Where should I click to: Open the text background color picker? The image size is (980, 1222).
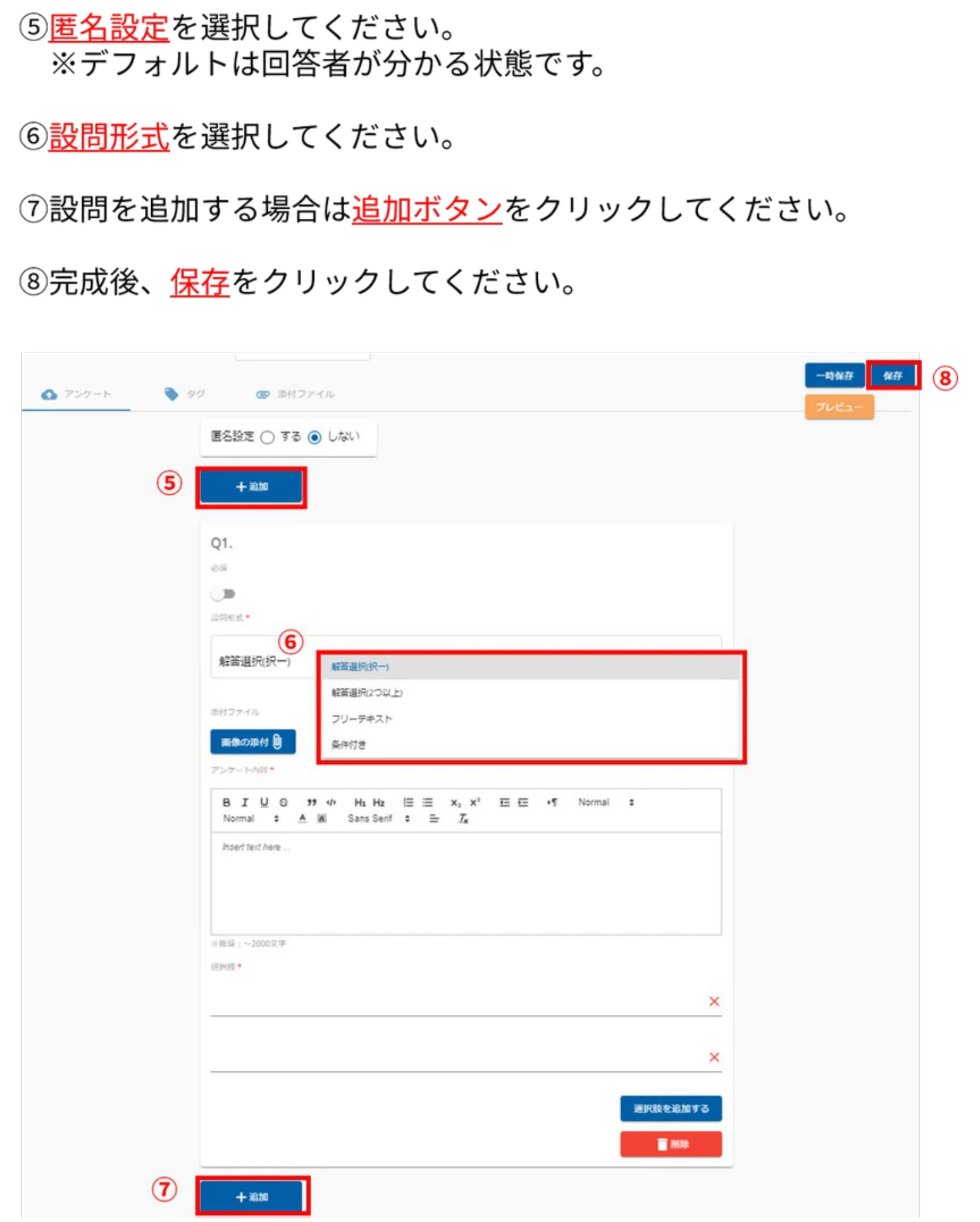322,818
